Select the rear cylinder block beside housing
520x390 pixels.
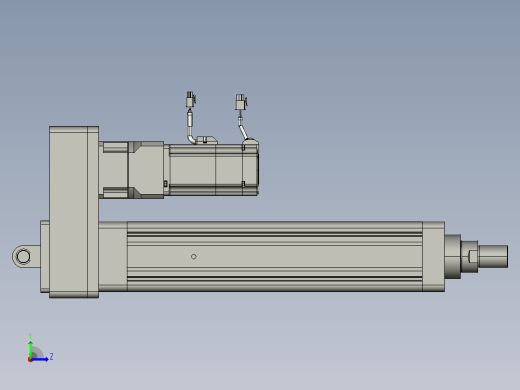[113, 256]
